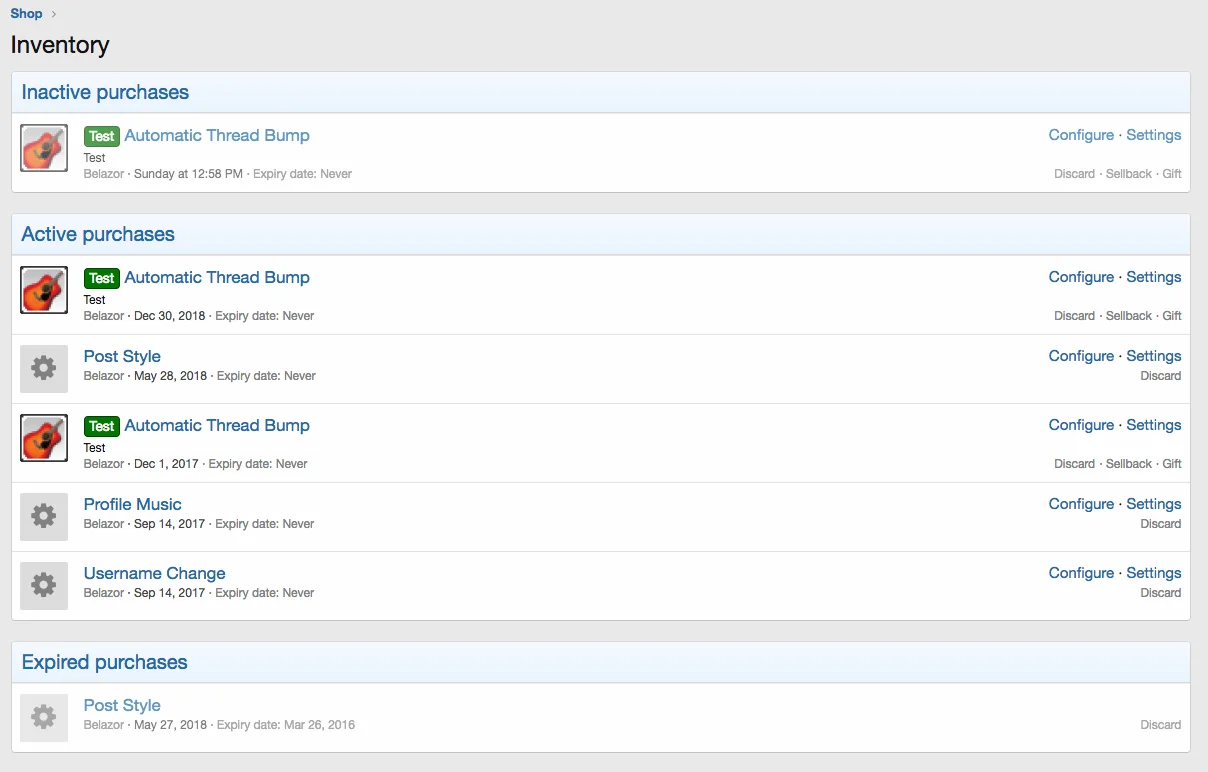Click guitar thumbnail of Dec 1, 2017 purchase
This screenshot has width=1208, height=772.
pos(44,438)
